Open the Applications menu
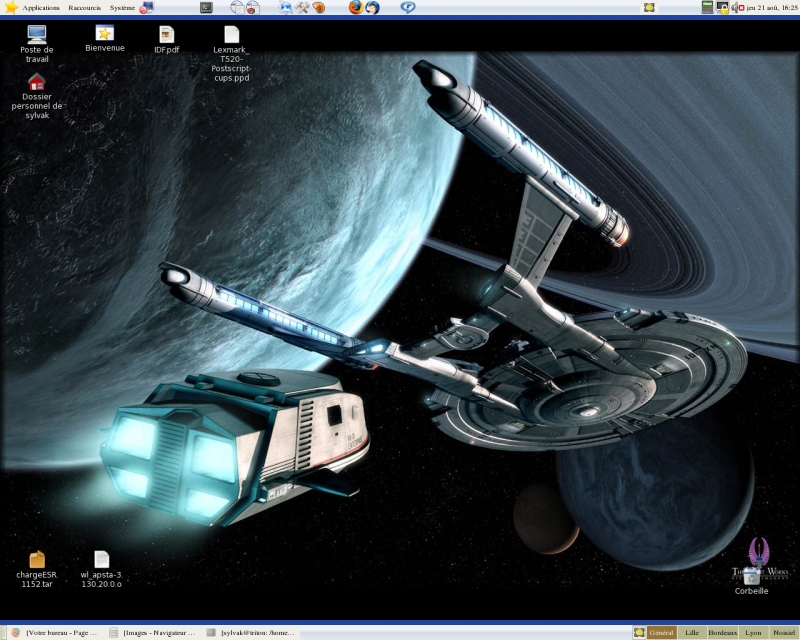 click(x=32, y=7)
